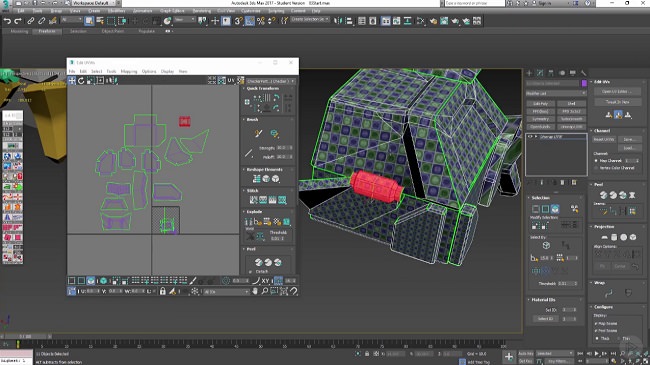Toggle Unwrap UVW modifier eye visibility
This screenshot has width=650, height=365.
click(530, 136)
